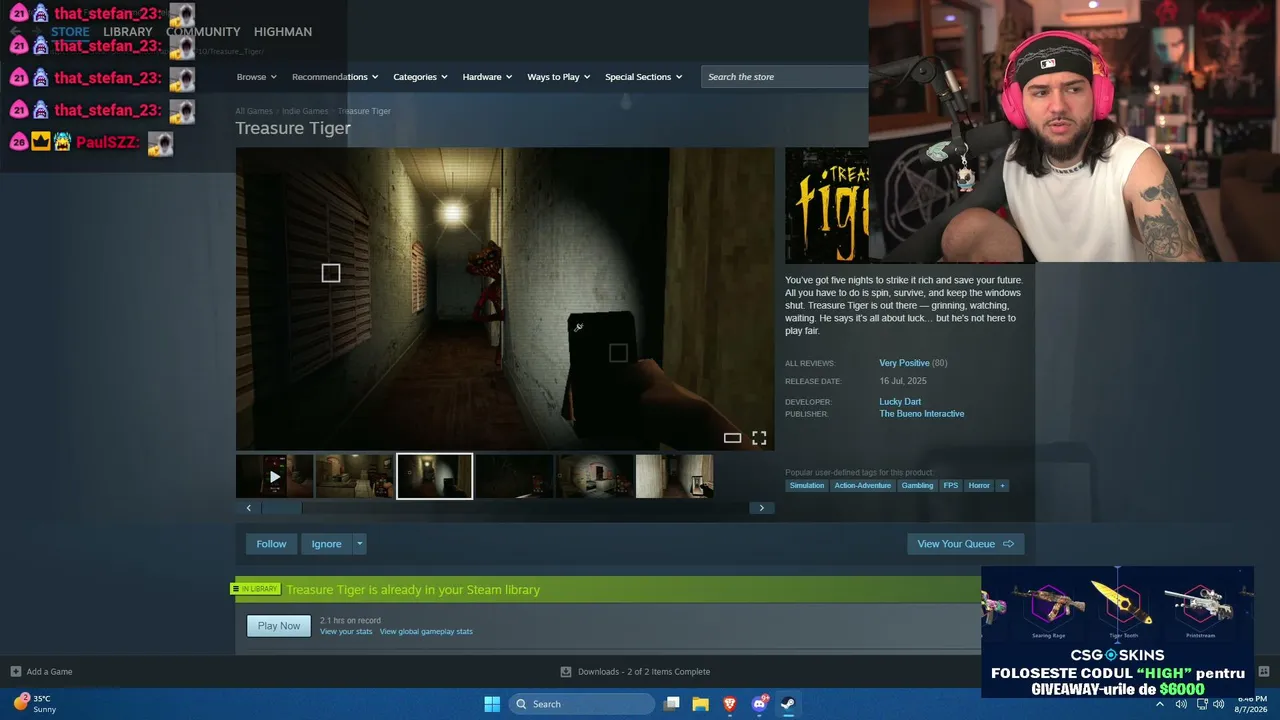Viewport: 1280px width, 720px height.
Task: Click the Add a Game plus icon
Action: pyautogui.click(x=15, y=672)
